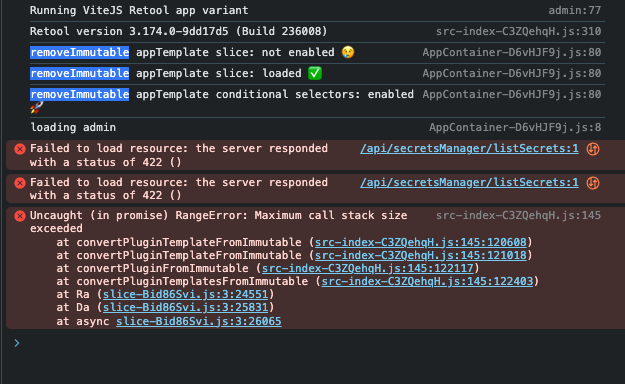The height and width of the screenshot is (384, 625).
Task: Click removeImmutable badge on the conditional selectors row
Action: (79, 95)
